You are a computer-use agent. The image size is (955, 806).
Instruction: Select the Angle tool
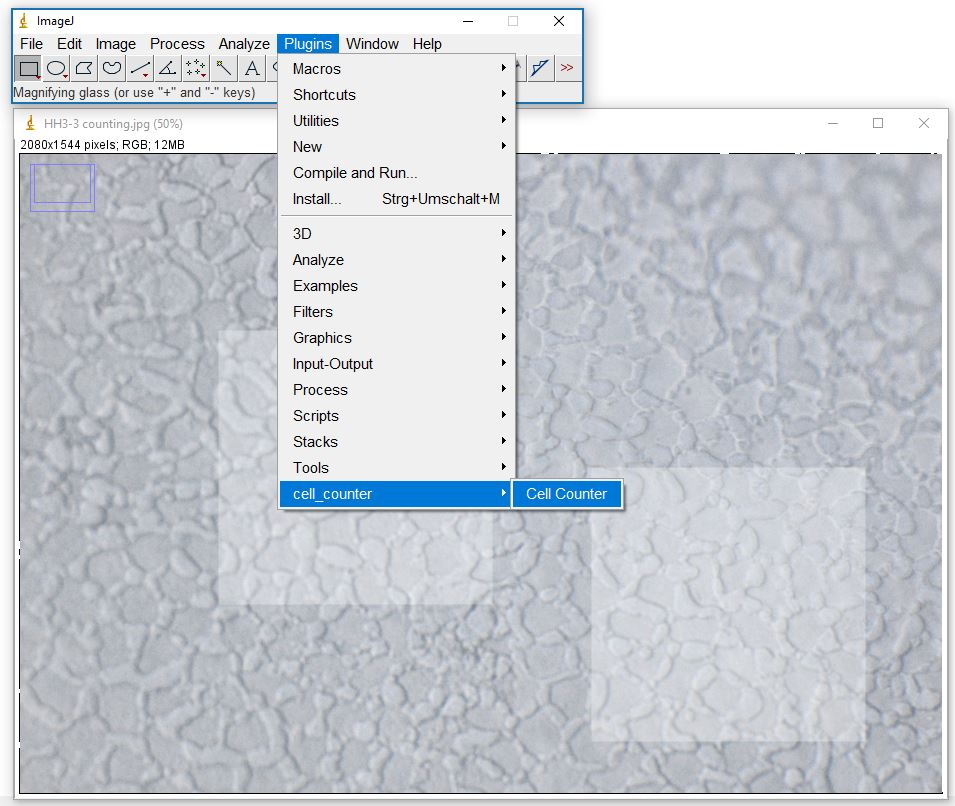[167, 68]
